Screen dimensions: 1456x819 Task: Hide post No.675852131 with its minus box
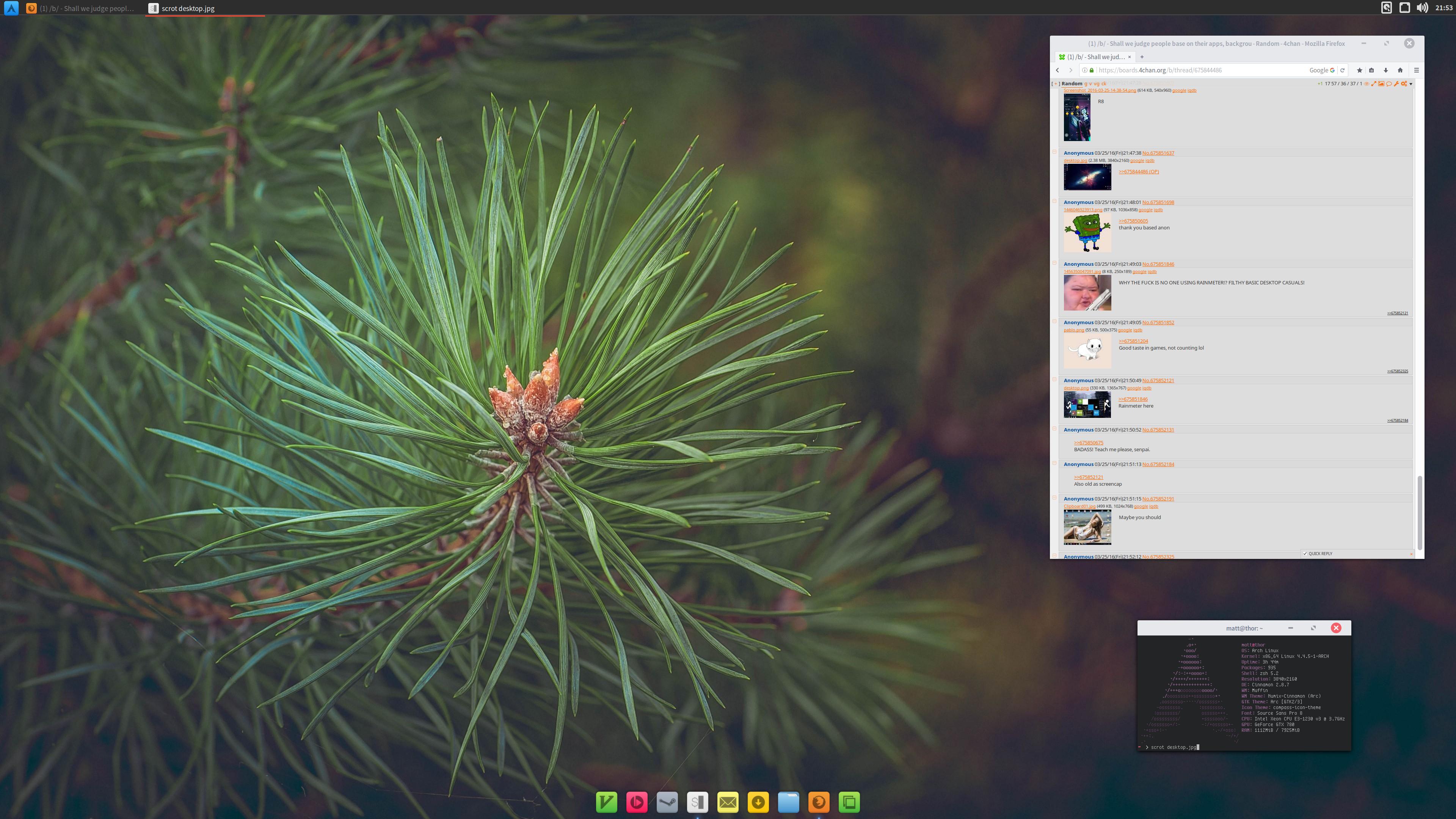click(1054, 429)
